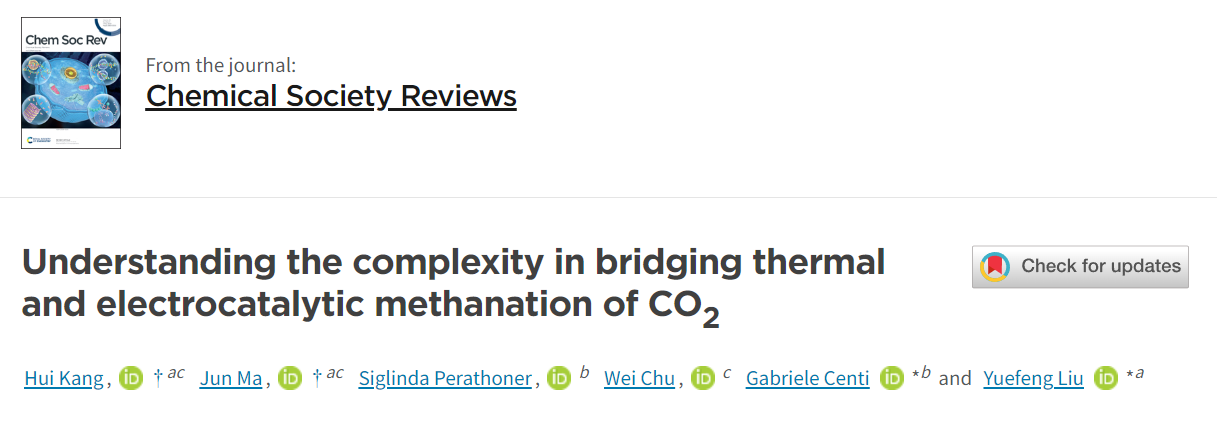Open Jun Ma's ORCID icon
1217x425 pixels.
290,379
